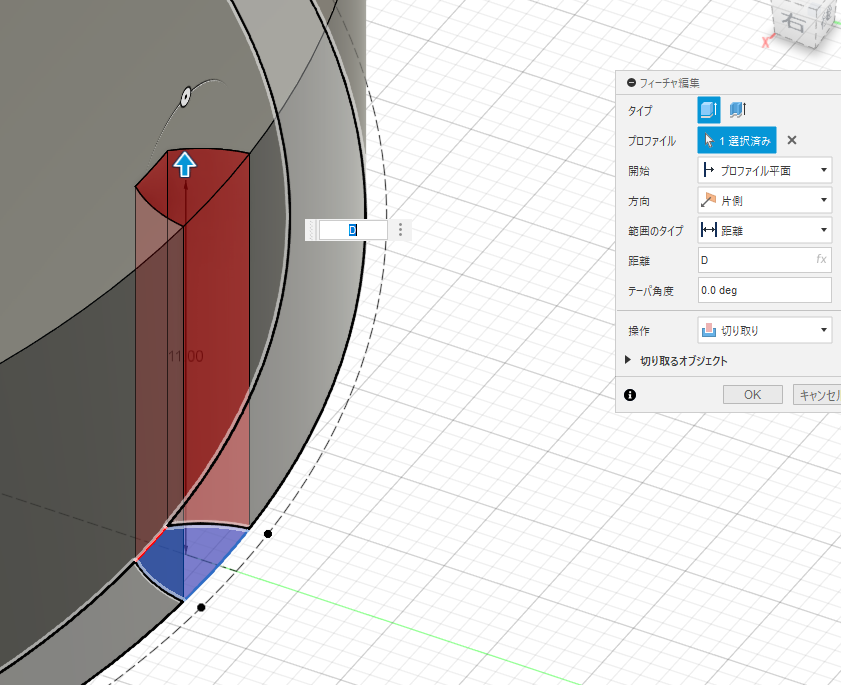841x685 pixels.
Task: Click the blue extrude distance arrow
Action: tap(185, 163)
